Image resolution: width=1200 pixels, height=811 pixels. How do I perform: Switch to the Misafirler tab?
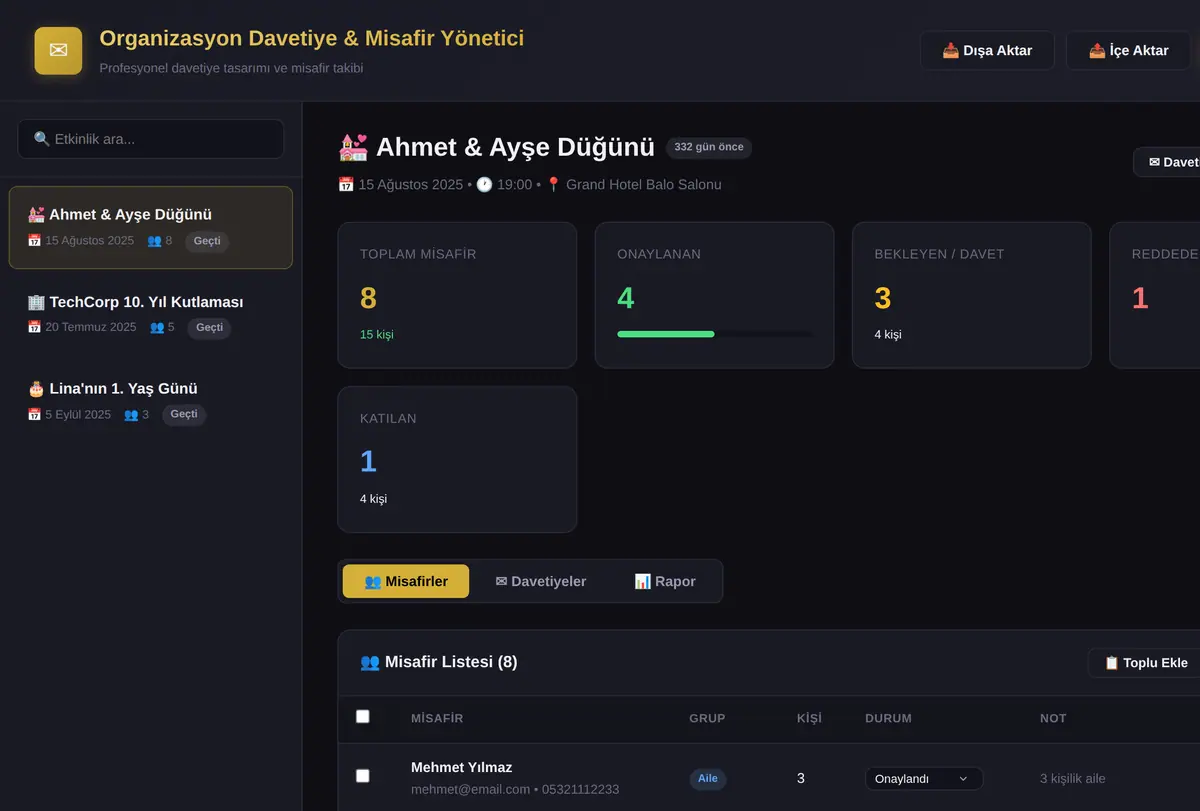406,581
